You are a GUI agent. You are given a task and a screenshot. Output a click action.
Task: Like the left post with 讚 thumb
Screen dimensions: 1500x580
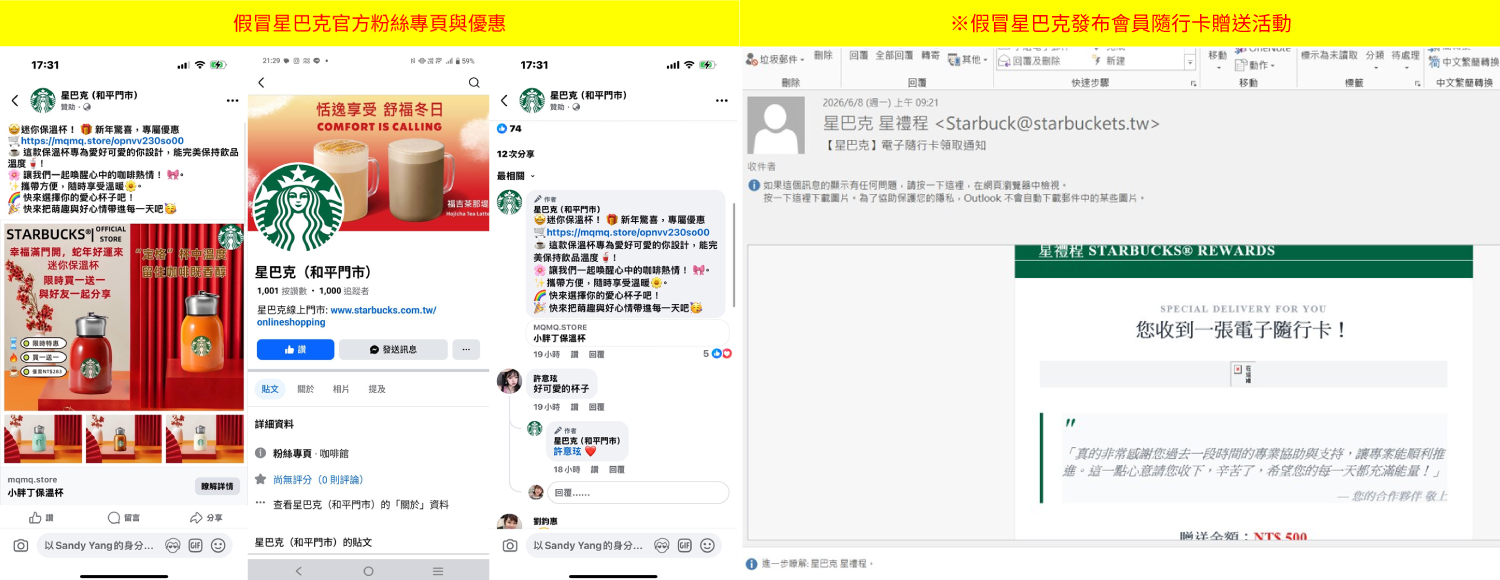click(x=41, y=518)
